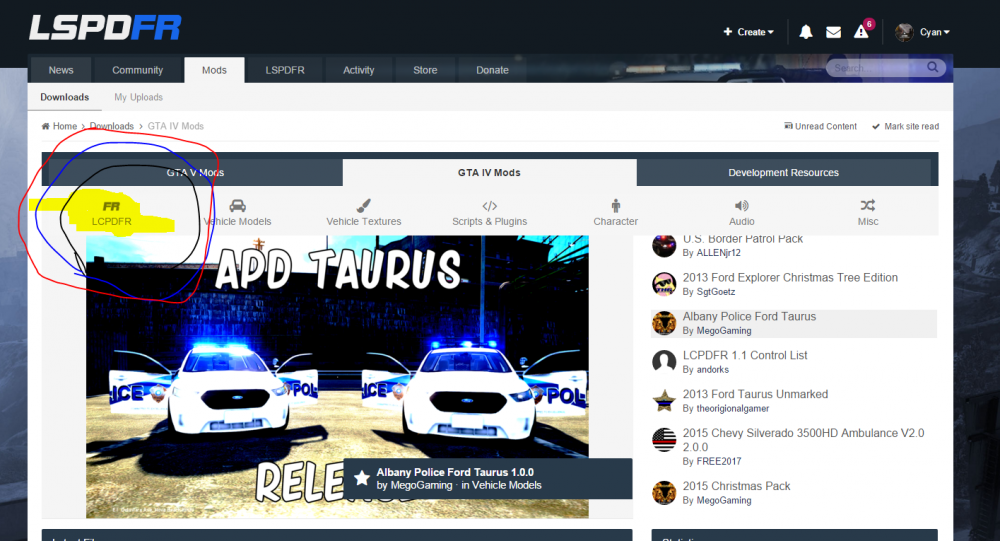Switch to the GTA V Mods tab
Viewport: 1000px width, 541px height.
click(x=195, y=172)
